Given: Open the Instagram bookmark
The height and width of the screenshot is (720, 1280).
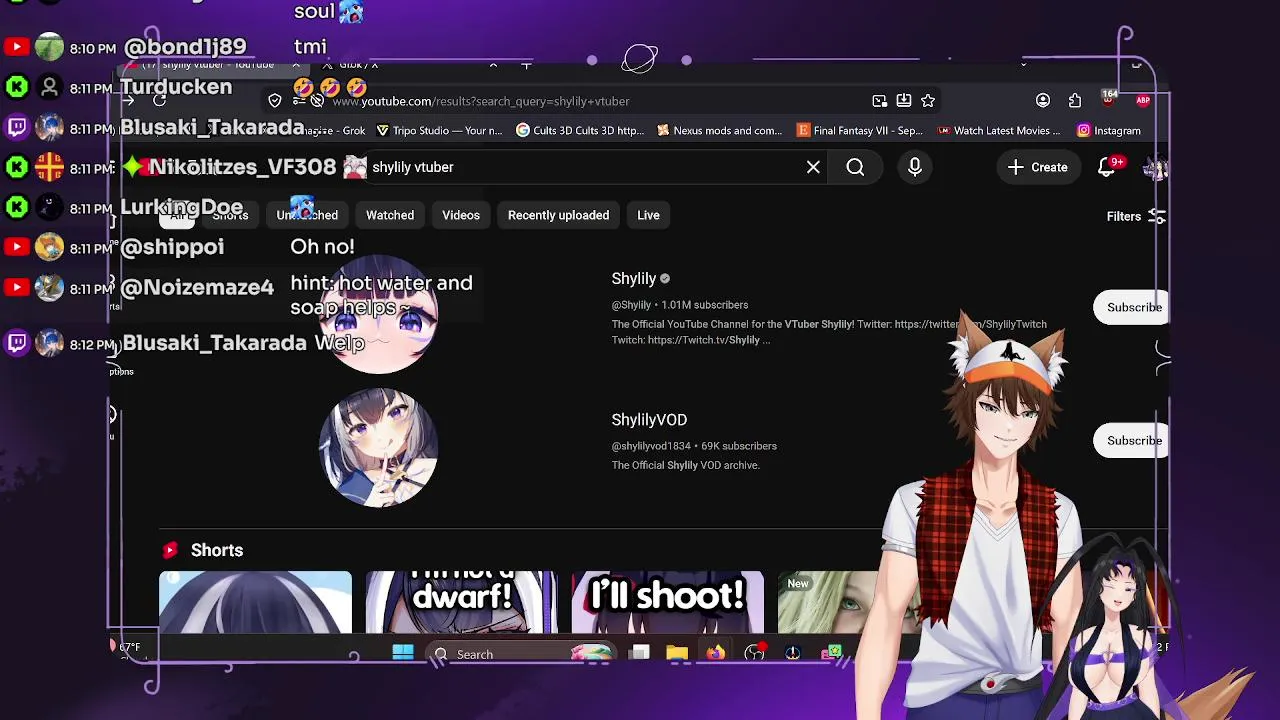Looking at the screenshot, I should (x=1109, y=130).
